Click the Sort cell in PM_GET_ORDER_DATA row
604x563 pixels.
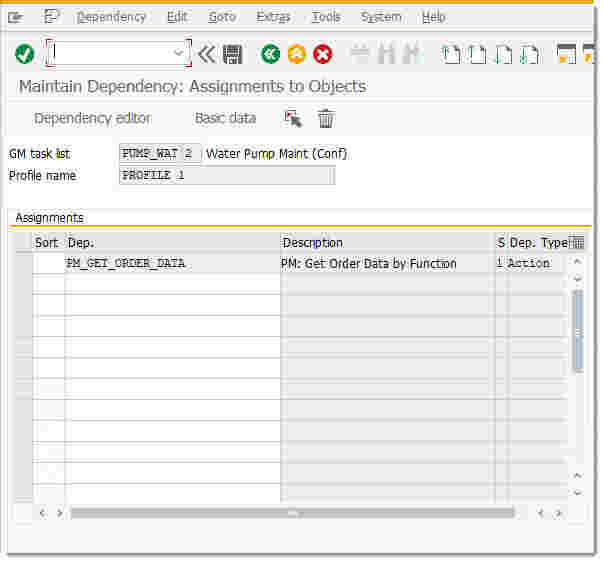tap(49, 263)
